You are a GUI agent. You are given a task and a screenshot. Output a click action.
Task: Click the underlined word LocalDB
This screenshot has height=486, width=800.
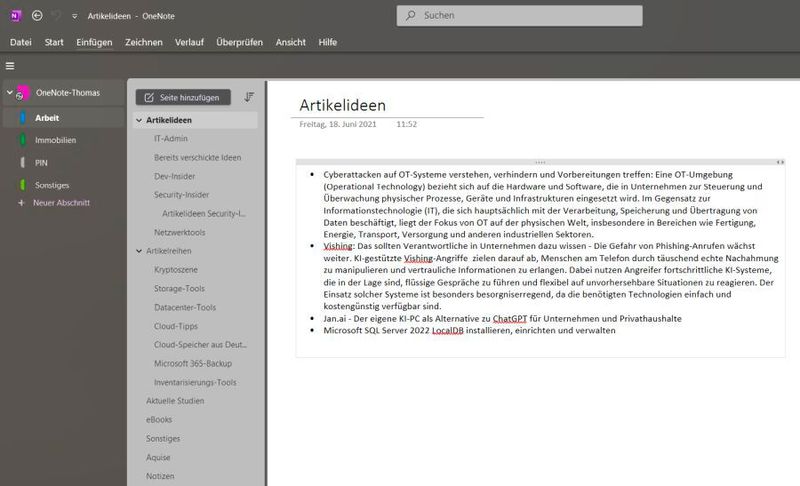447,330
